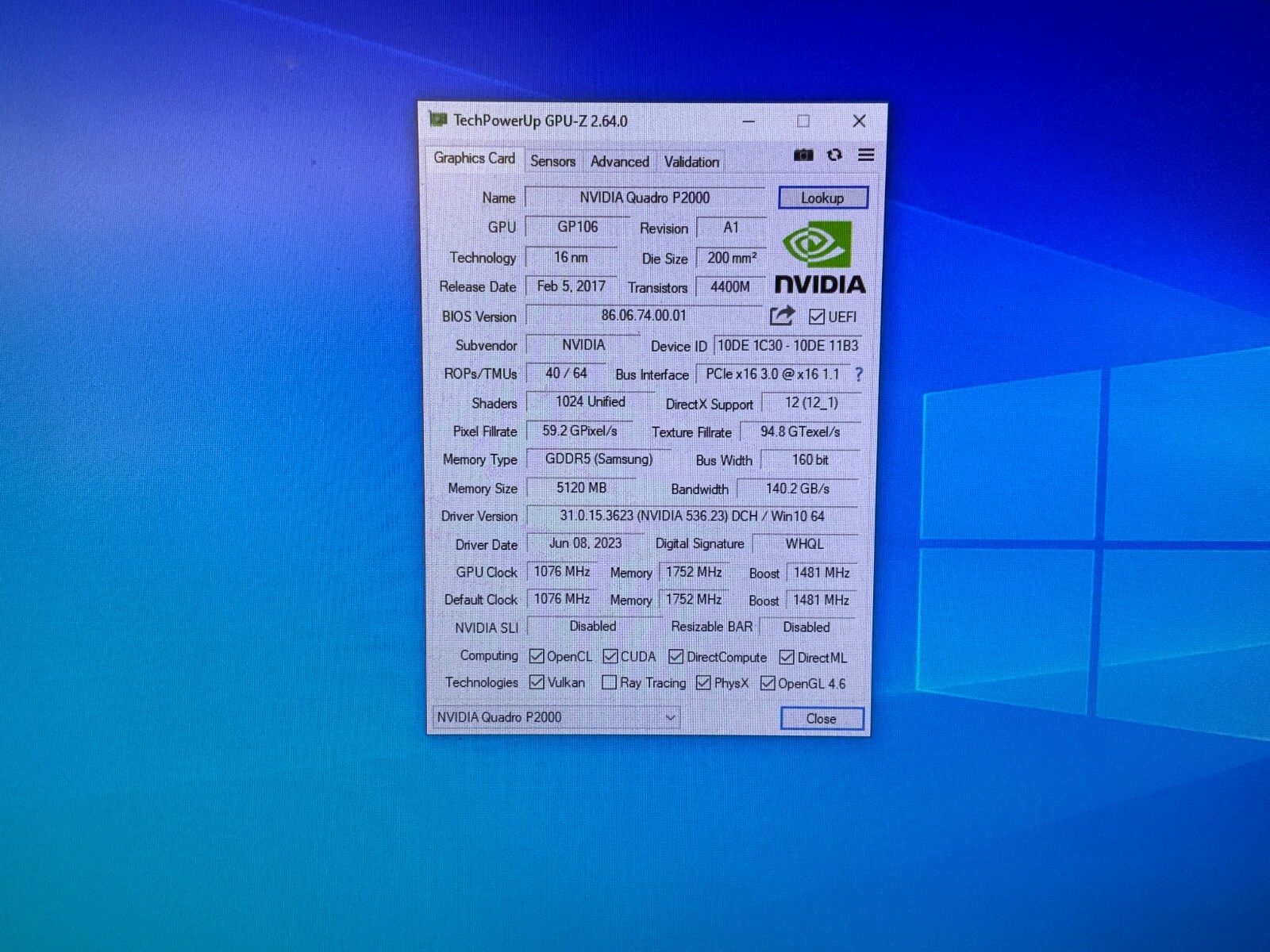This screenshot has height=952, width=1270.
Task: Click the Die Size value 200 mm²
Action: 731,258
